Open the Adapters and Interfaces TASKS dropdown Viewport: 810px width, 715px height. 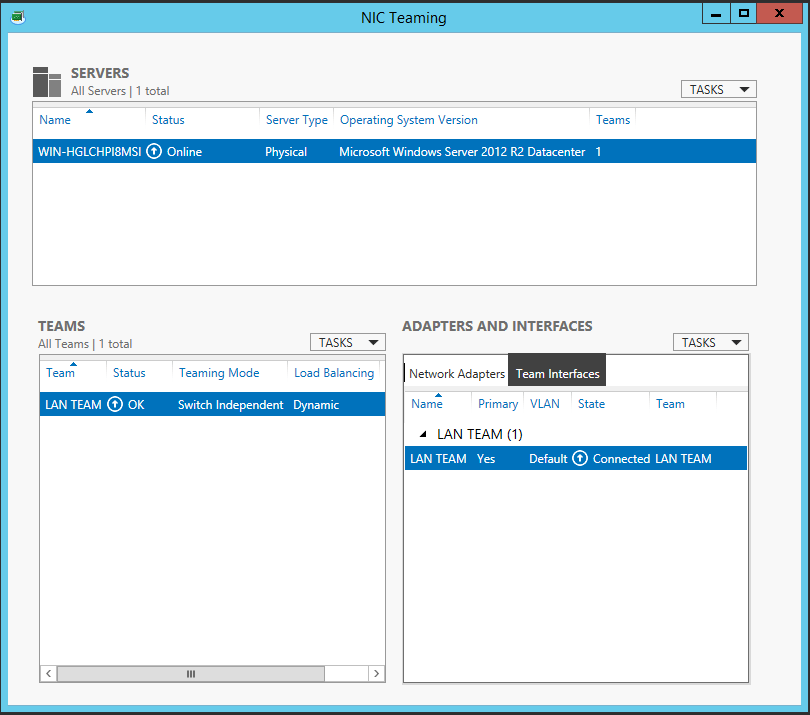click(x=711, y=343)
